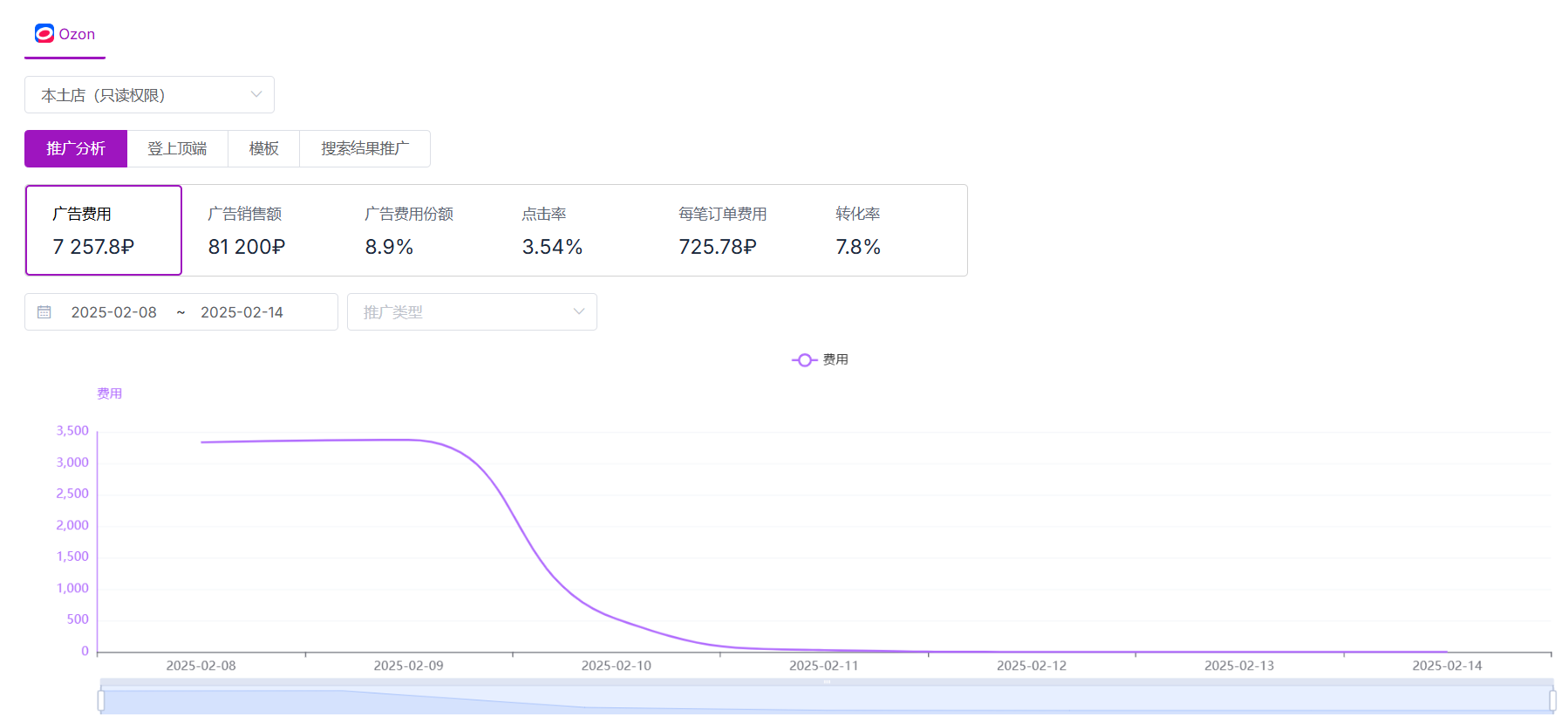The image size is (1568, 717).
Task: Click the calendar icon in date range
Action: point(44,312)
